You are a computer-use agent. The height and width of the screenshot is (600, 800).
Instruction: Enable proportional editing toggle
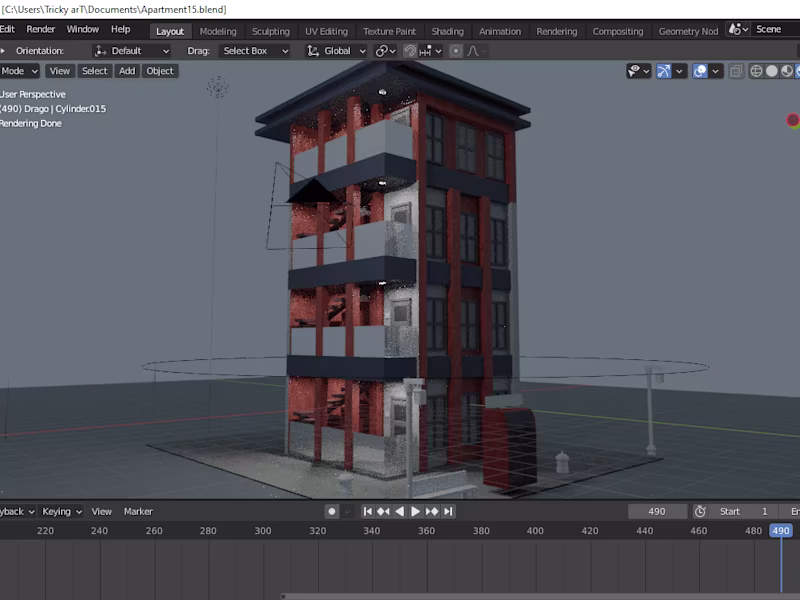pyautogui.click(x=456, y=51)
